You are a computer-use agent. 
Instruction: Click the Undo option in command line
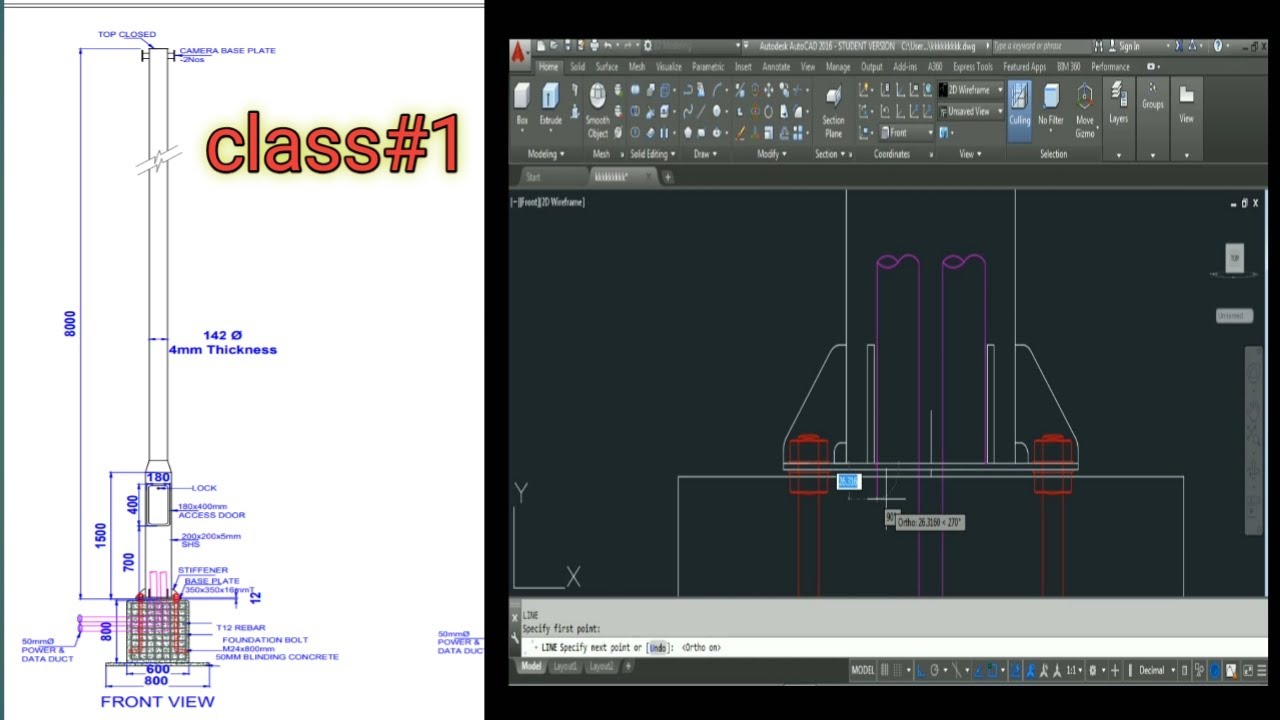657,648
